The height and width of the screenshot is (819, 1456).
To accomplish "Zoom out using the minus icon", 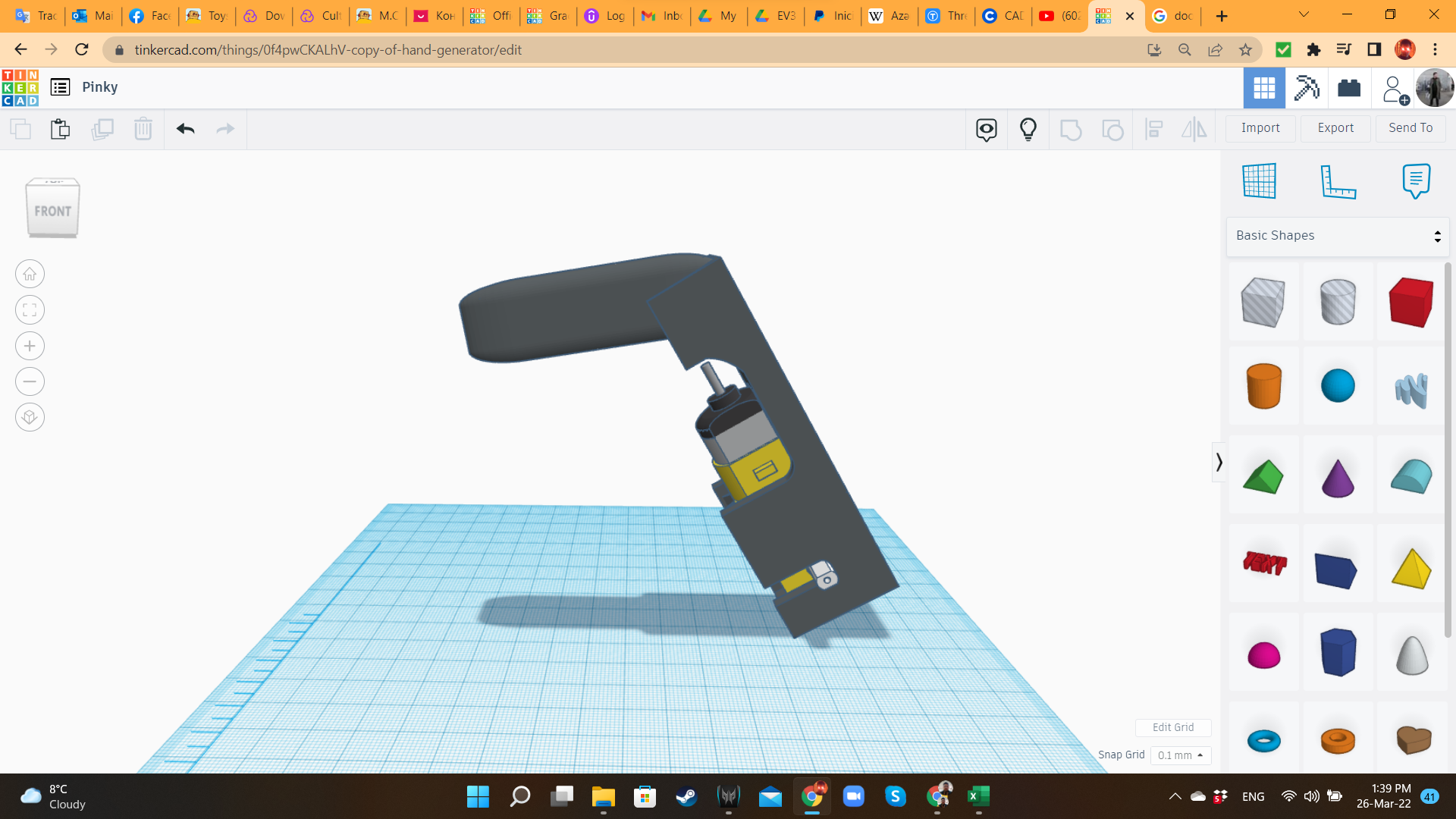I will point(30,381).
